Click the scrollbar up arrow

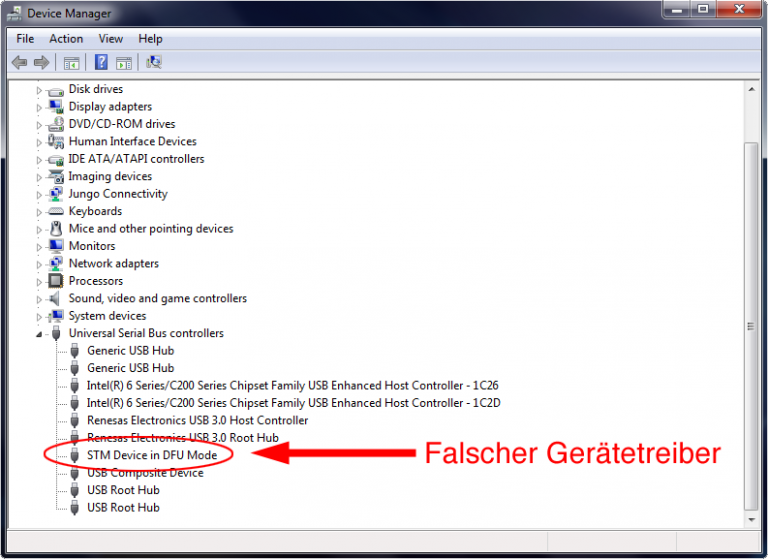(x=751, y=89)
